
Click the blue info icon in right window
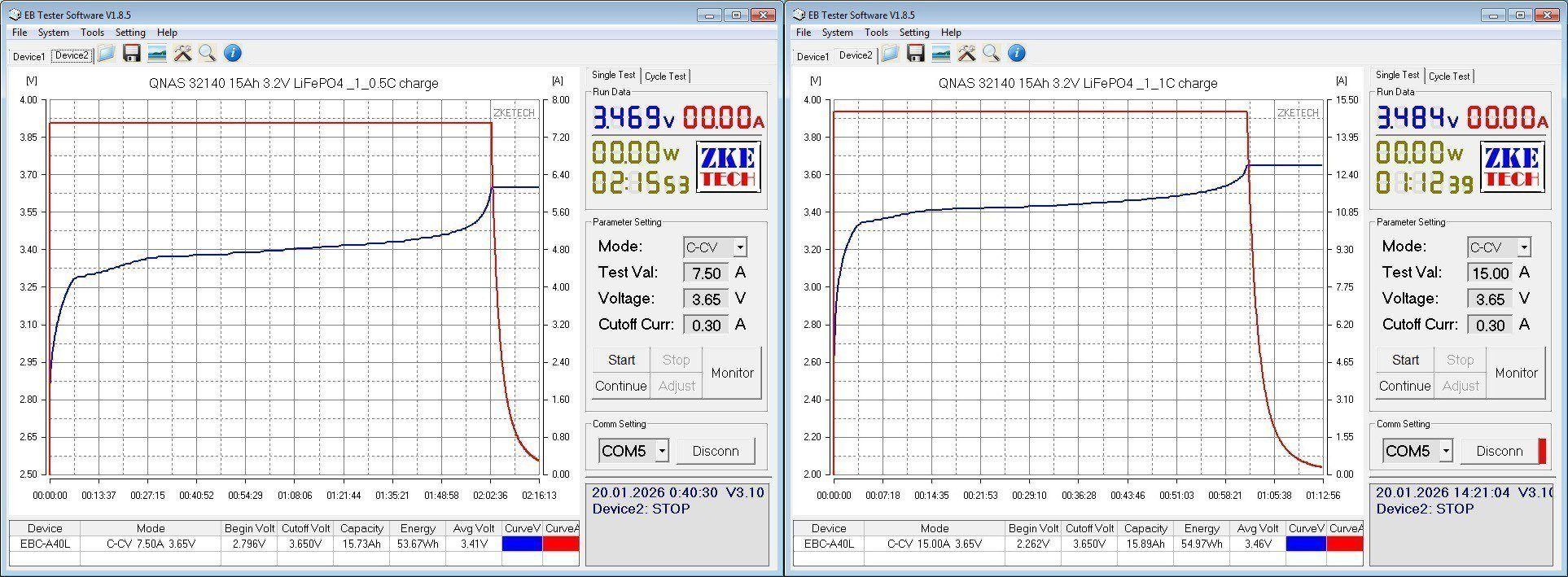click(x=1016, y=54)
